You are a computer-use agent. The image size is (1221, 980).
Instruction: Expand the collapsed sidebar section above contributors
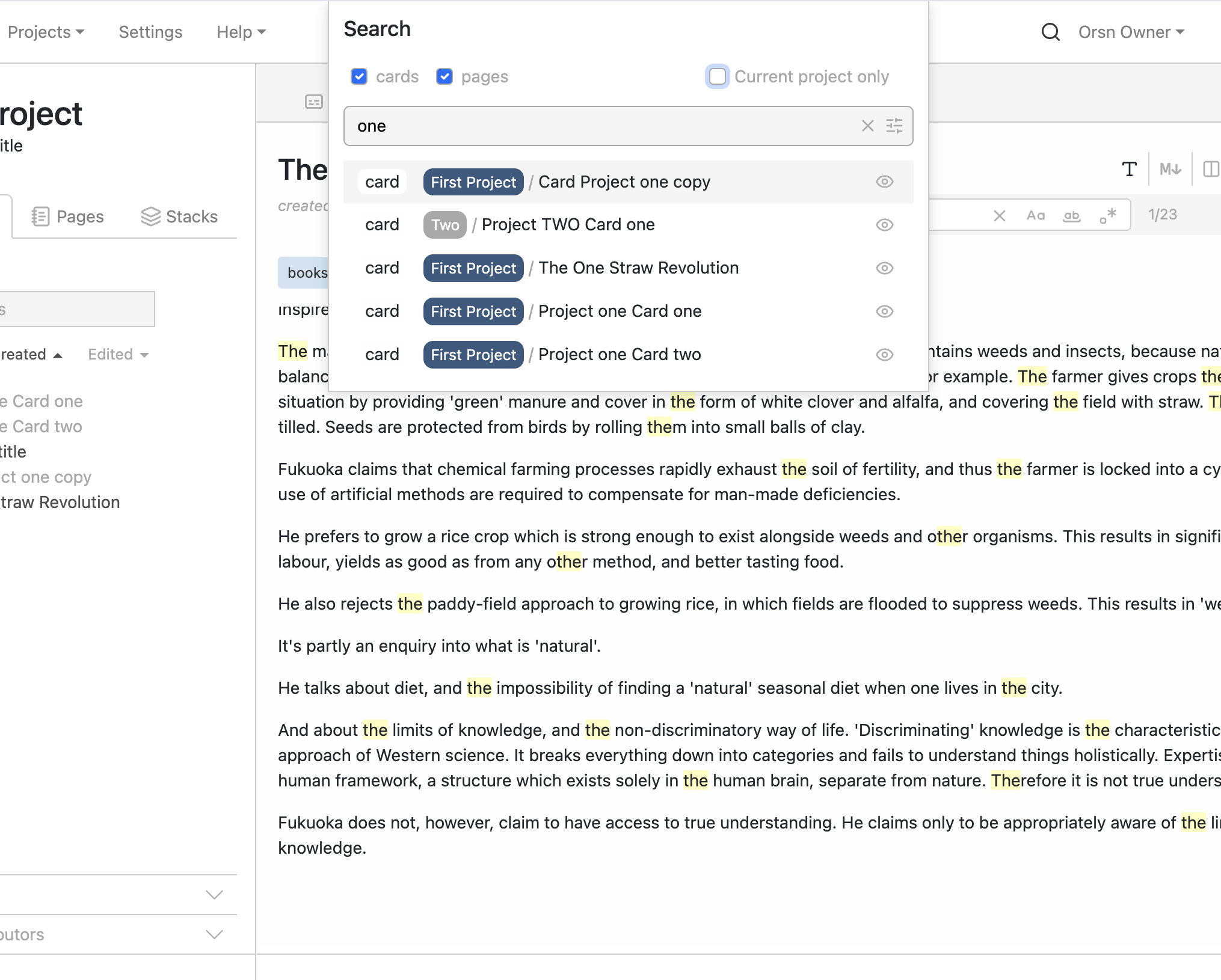point(214,895)
